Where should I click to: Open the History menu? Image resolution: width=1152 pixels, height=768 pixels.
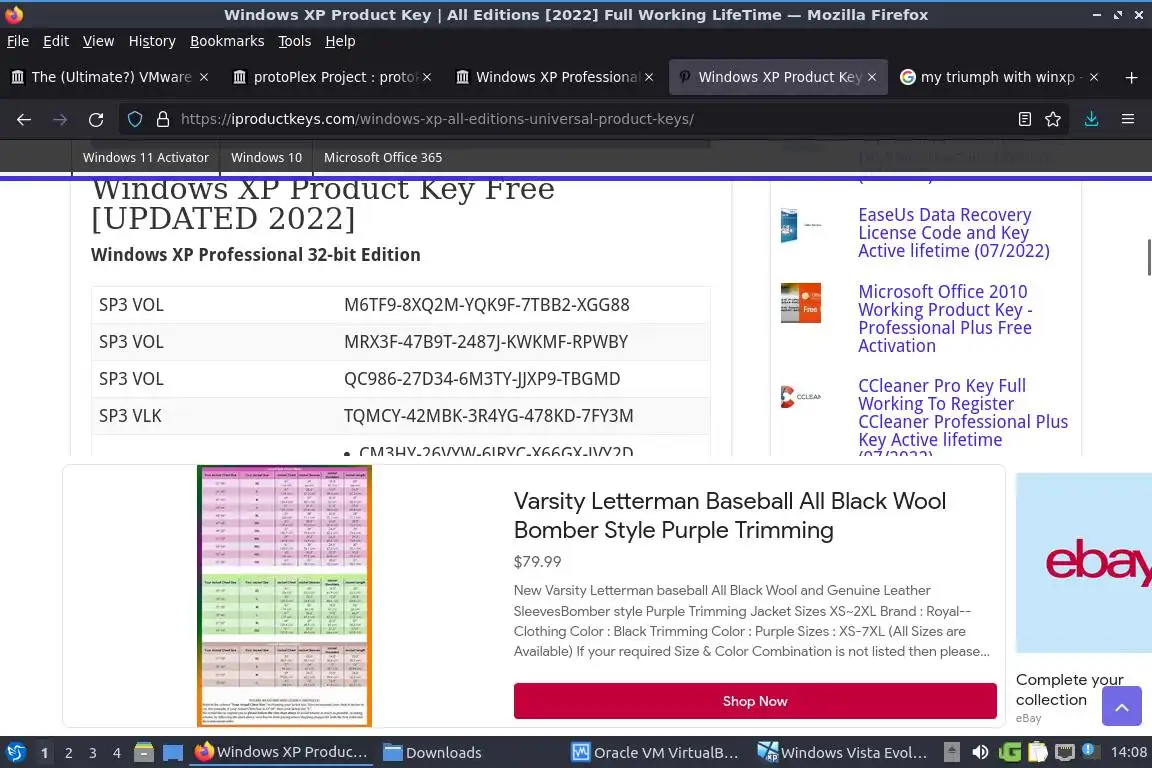click(x=152, y=41)
